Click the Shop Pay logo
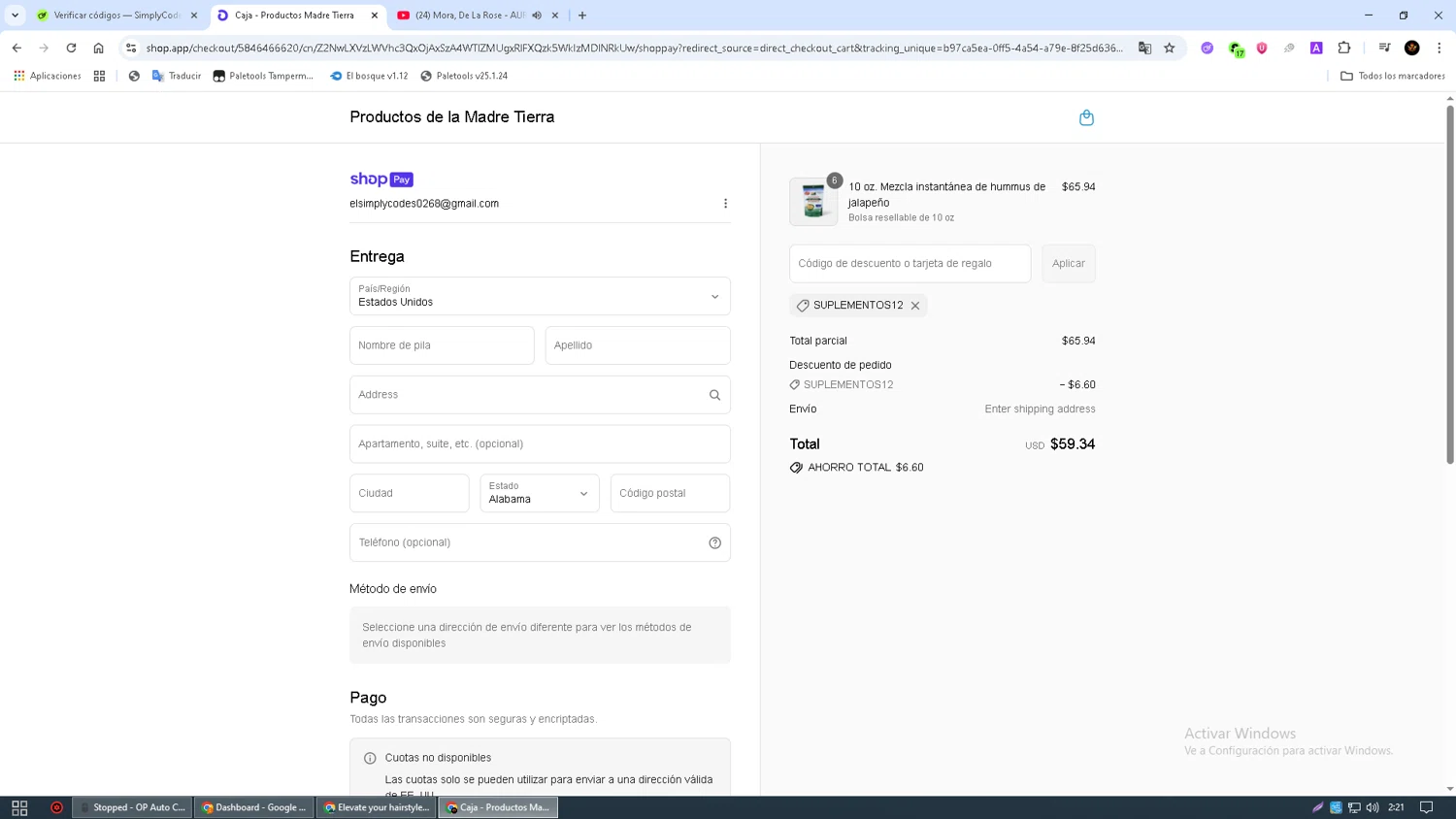This screenshot has width=1456, height=819. click(x=381, y=180)
